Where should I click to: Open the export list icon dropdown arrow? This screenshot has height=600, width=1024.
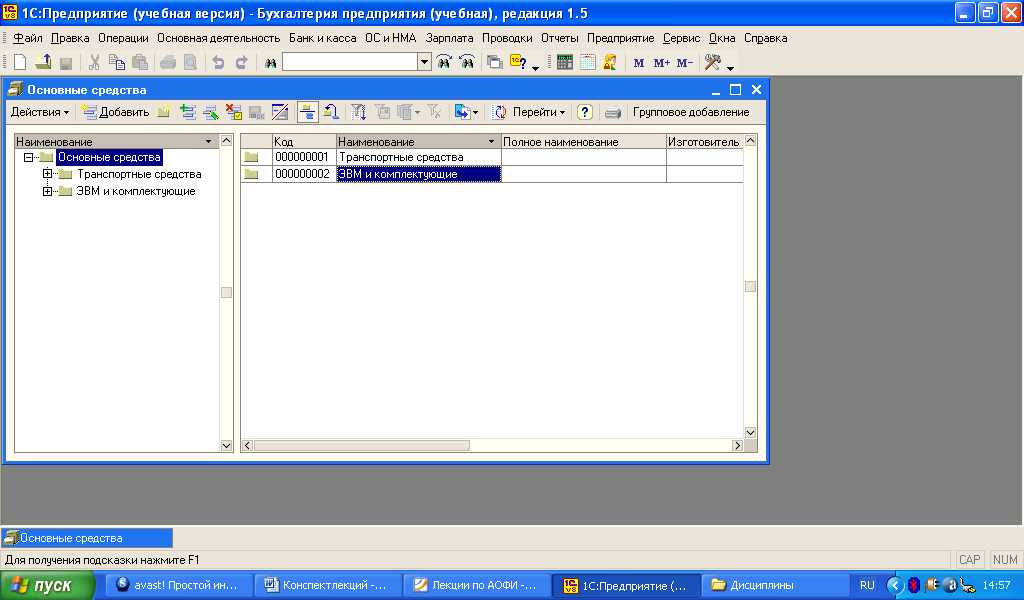(x=475, y=112)
